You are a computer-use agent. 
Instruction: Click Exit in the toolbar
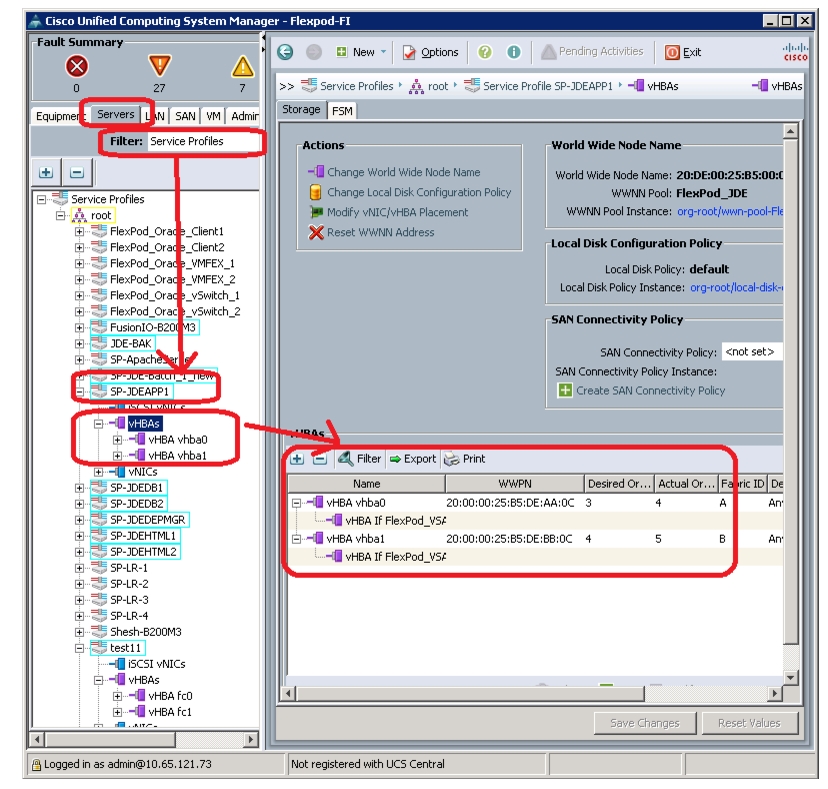pyautogui.click(x=683, y=52)
